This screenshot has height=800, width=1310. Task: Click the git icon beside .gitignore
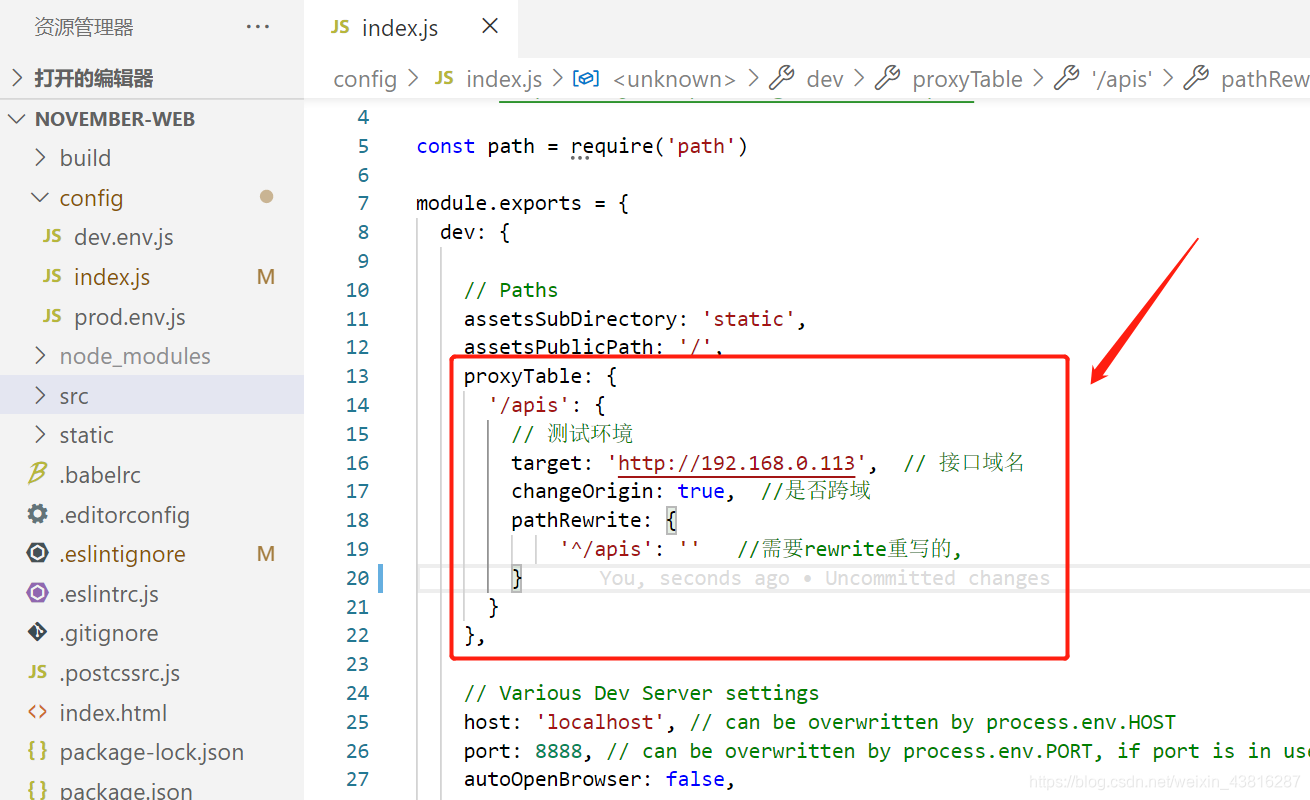click(38, 632)
